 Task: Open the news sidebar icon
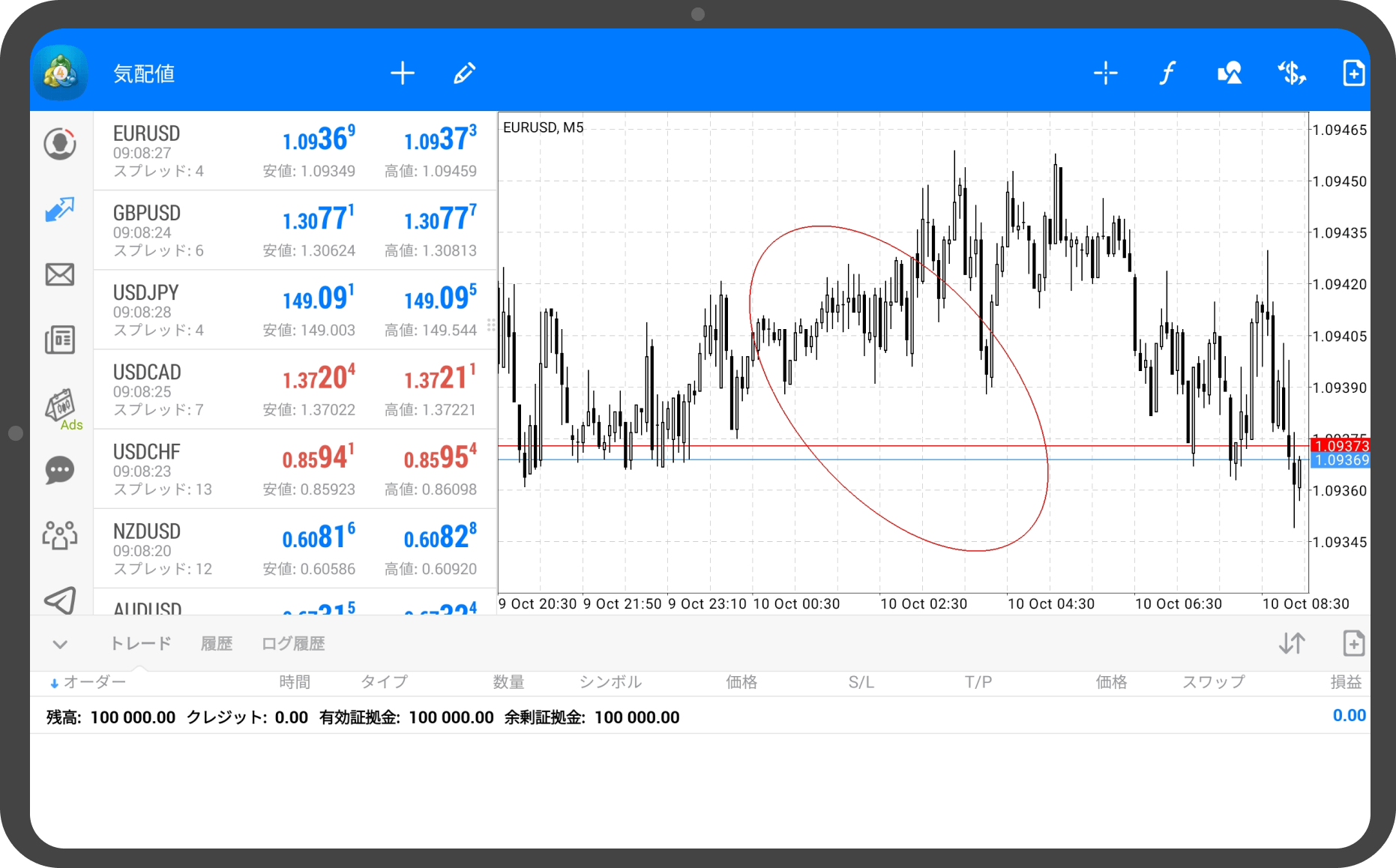pos(60,340)
